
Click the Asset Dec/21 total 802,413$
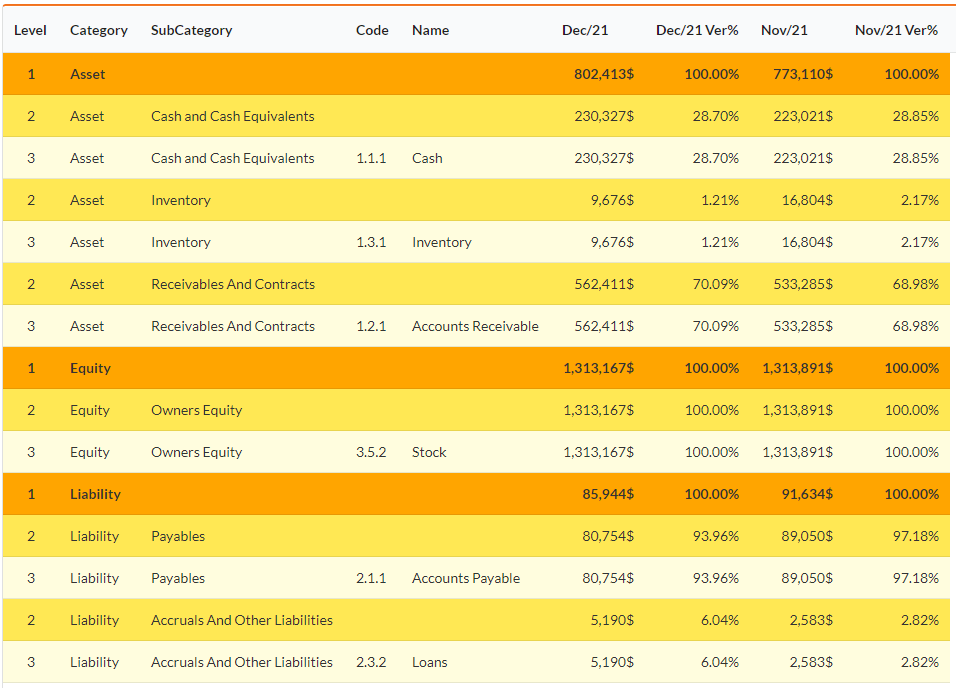coord(604,74)
